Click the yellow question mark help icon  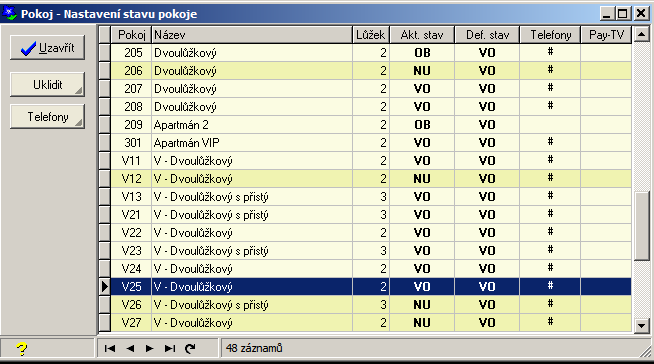click(x=22, y=348)
